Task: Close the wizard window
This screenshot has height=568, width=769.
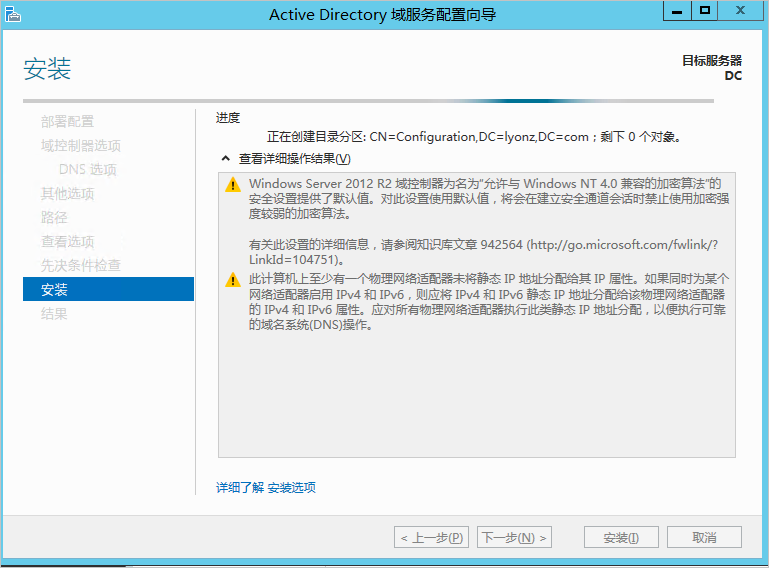Action: pyautogui.click(x=741, y=11)
